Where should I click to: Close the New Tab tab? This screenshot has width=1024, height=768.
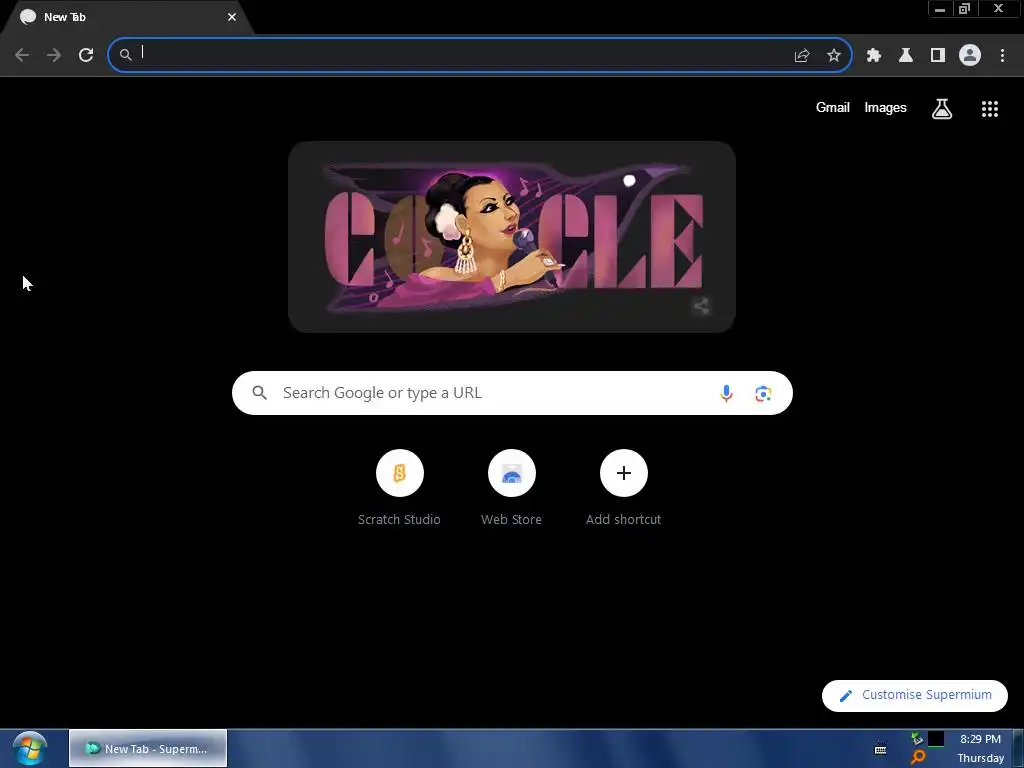(232, 17)
